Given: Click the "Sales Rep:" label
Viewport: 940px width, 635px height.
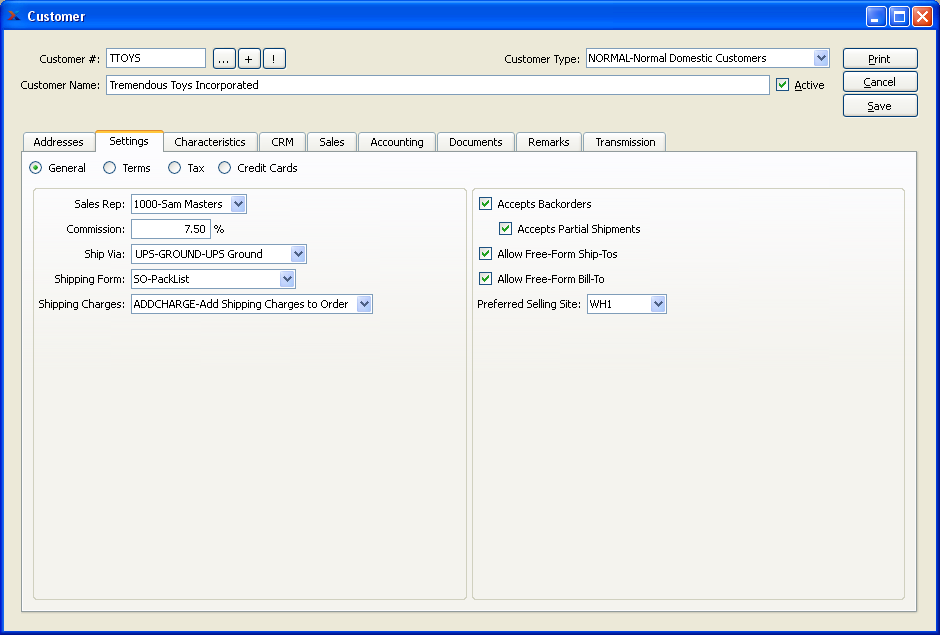Looking at the screenshot, I should click(100, 204).
